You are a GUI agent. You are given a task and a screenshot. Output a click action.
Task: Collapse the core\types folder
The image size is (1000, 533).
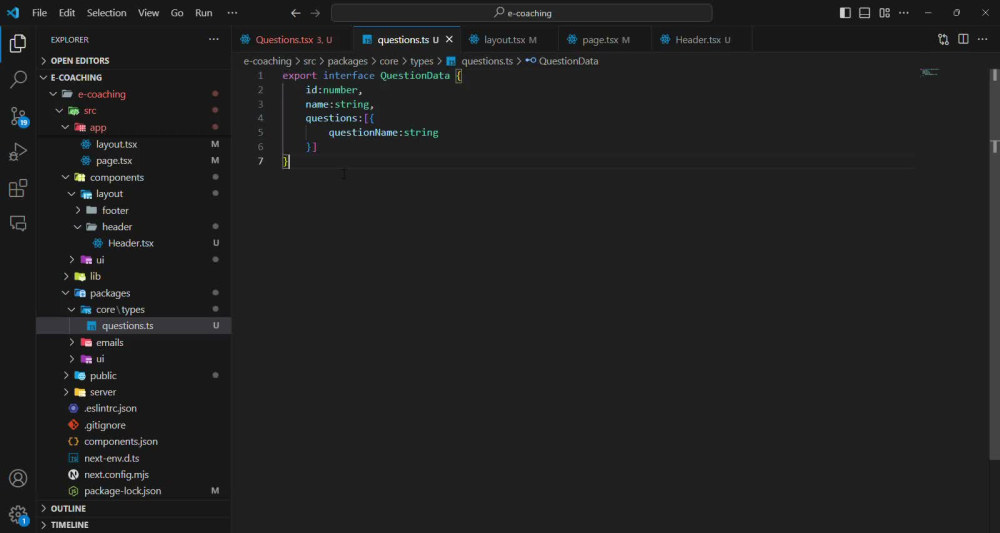[134, 309]
